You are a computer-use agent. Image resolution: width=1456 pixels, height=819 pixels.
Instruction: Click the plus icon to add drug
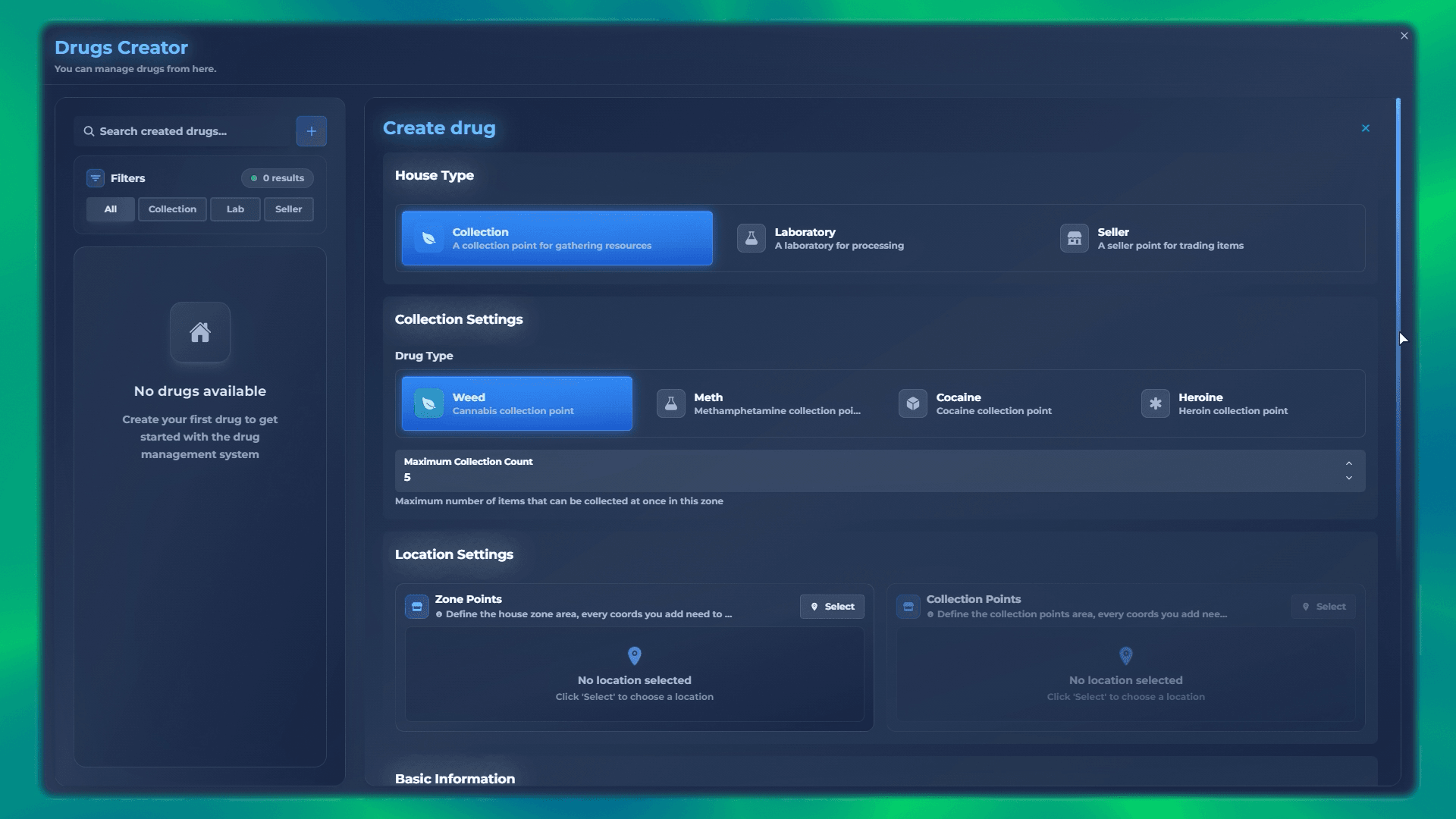tap(311, 131)
